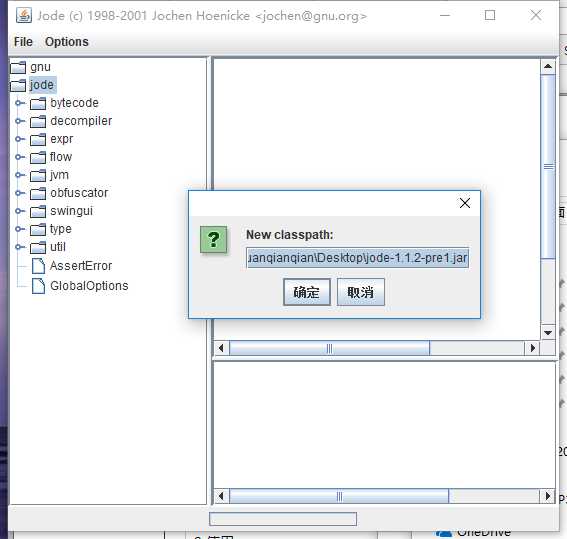Click the obfuscator folder icon

(38, 193)
